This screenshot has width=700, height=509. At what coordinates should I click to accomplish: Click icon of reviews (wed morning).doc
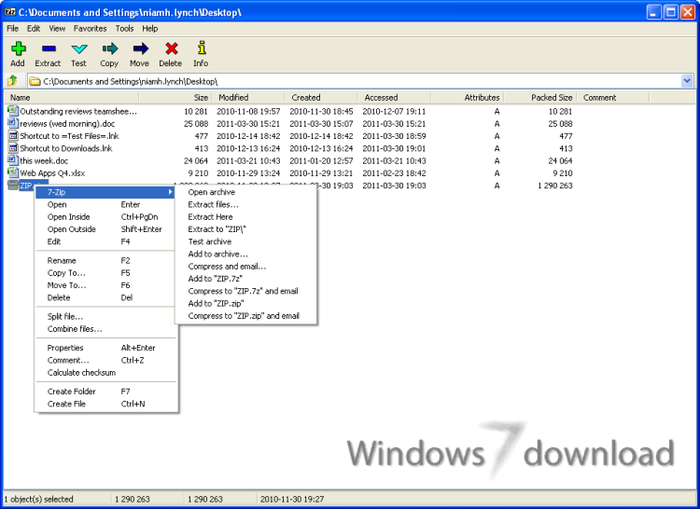(x=12, y=123)
